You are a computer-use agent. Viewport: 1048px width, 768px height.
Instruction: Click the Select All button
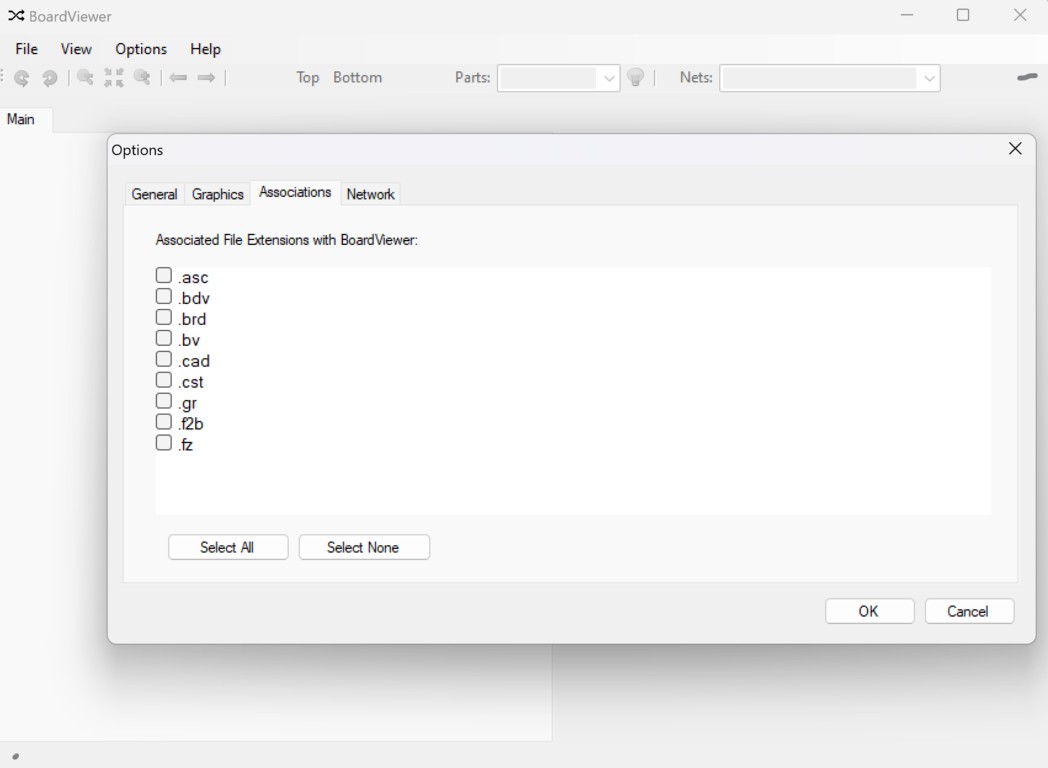228,547
